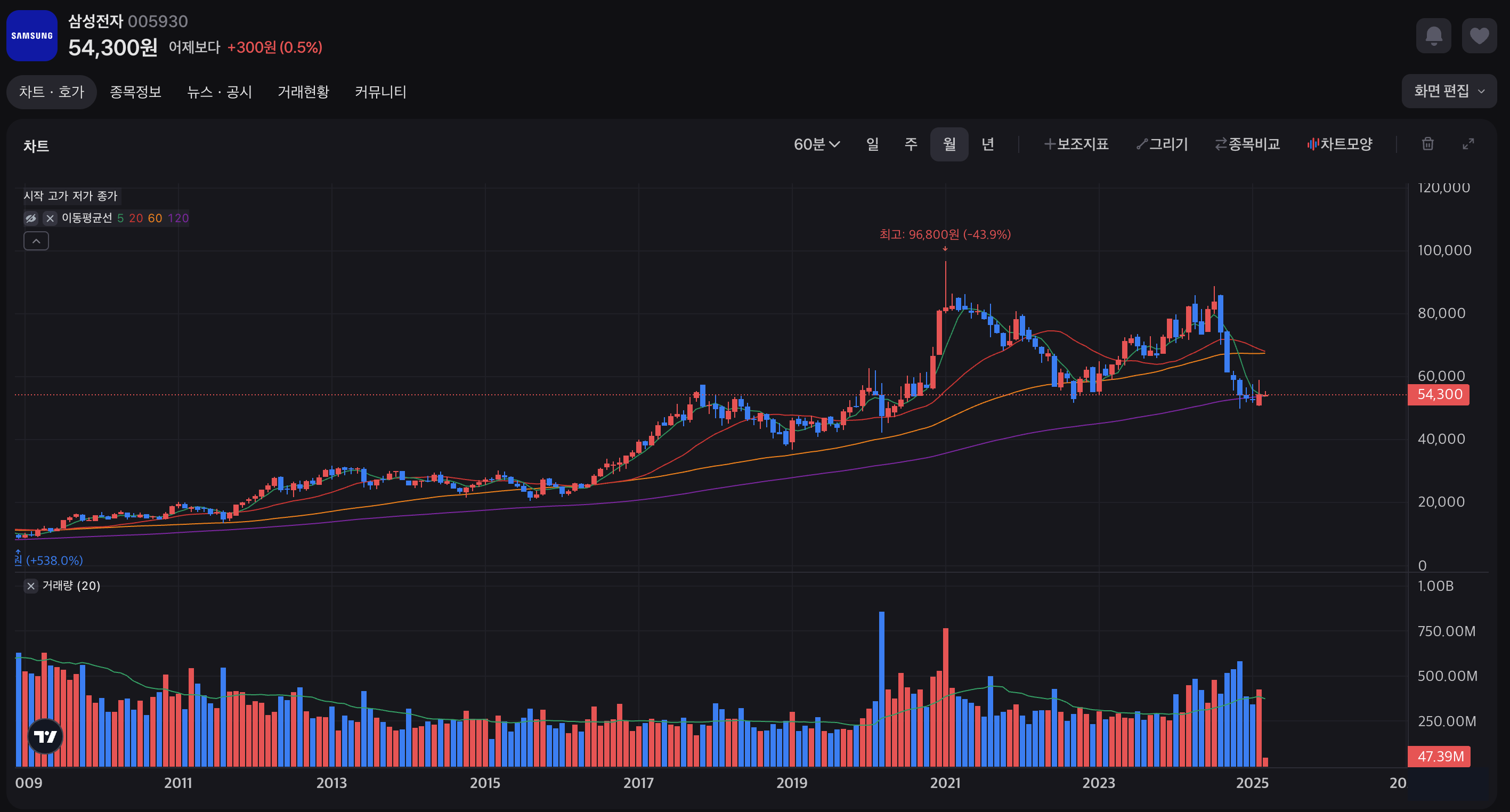Open the 차트 · 호가 tab
This screenshot has width=1510, height=812.
(x=52, y=92)
